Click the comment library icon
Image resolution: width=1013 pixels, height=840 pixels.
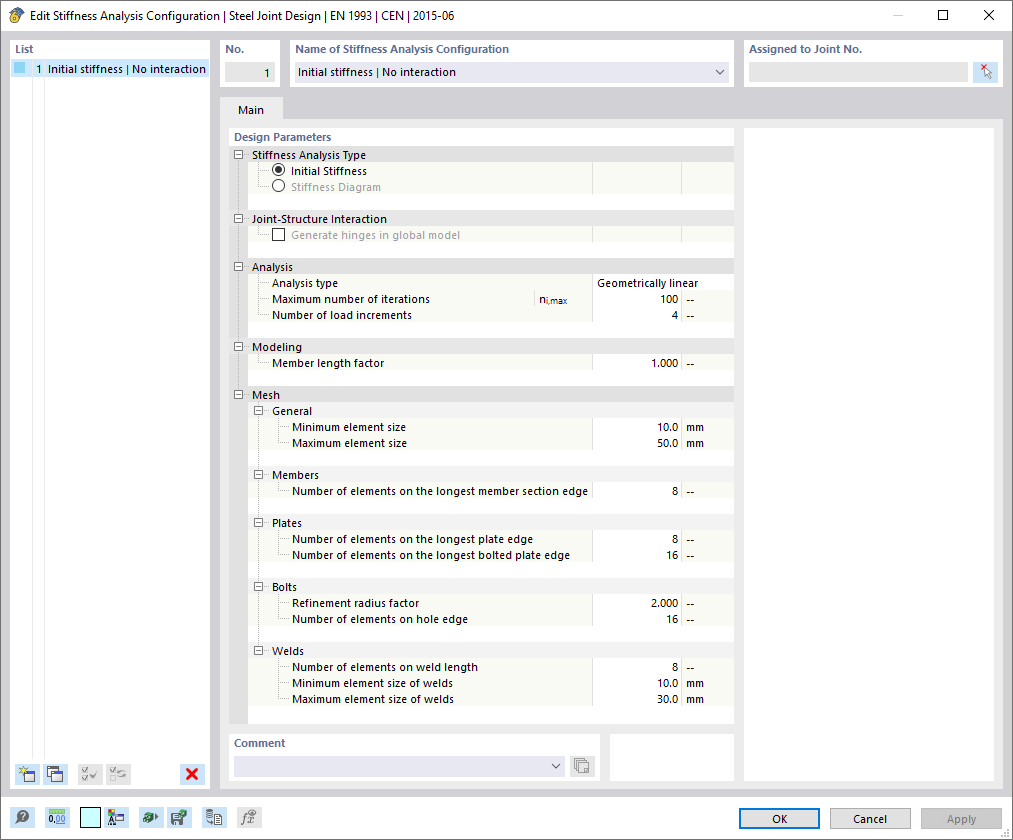tap(581, 766)
